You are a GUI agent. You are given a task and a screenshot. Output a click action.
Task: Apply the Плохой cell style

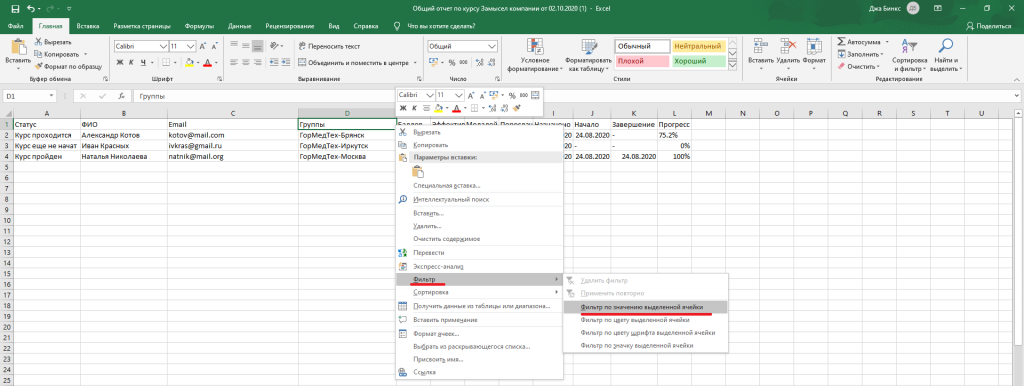(x=642, y=61)
